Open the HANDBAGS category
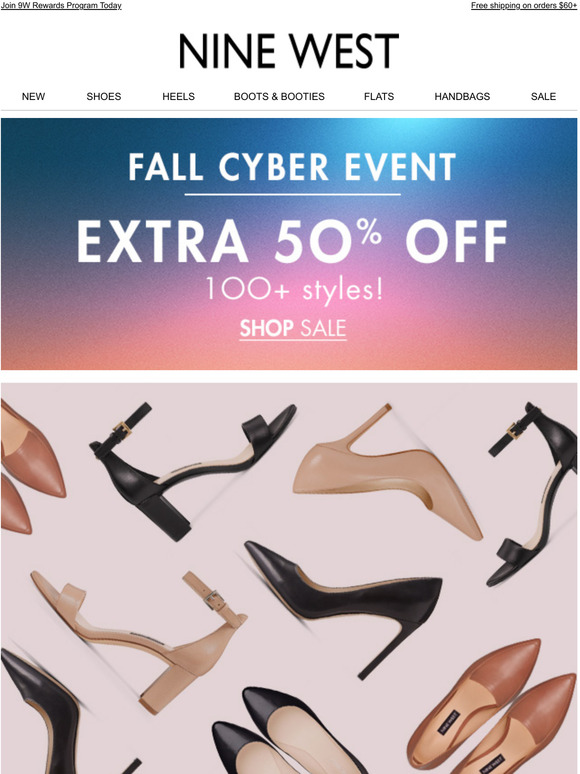The width and height of the screenshot is (580, 774). (x=462, y=96)
